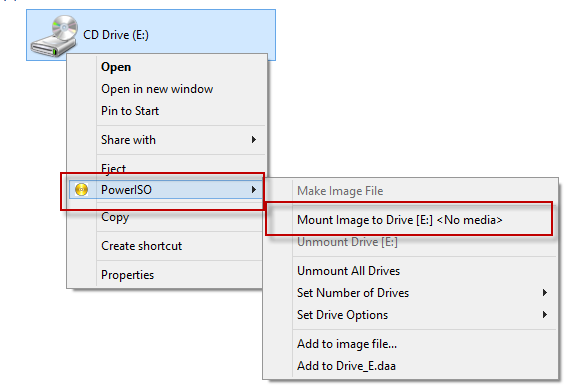Choose Open in the context menu
Image resolution: width=574 pixels, height=388 pixels.
click(116, 67)
